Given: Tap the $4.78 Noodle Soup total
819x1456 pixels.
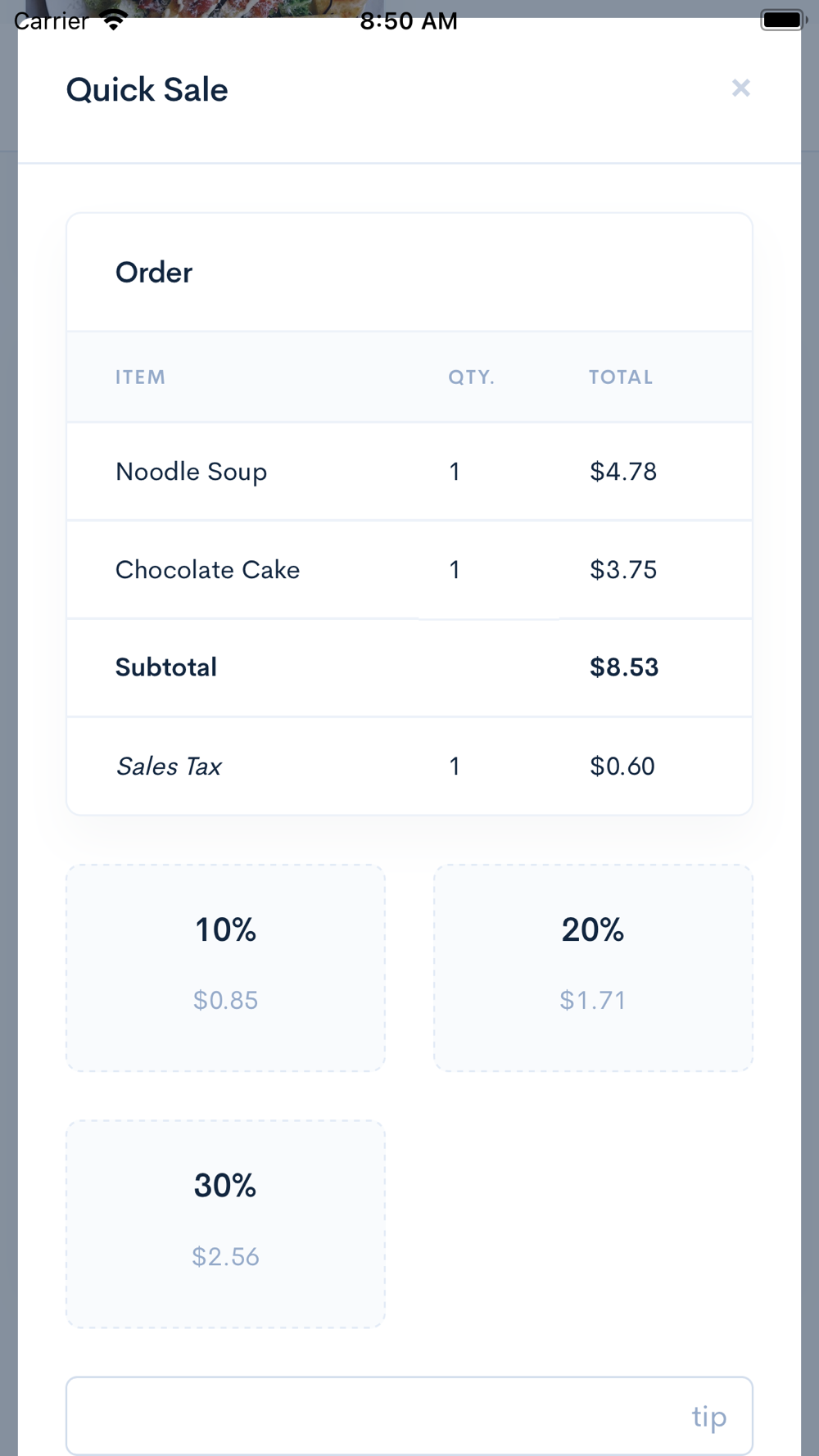Looking at the screenshot, I should (x=623, y=472).
